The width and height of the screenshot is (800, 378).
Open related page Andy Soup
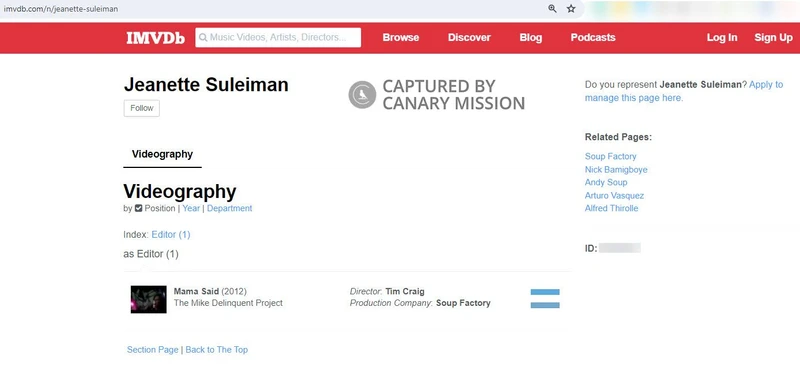(x=606, y=182)
